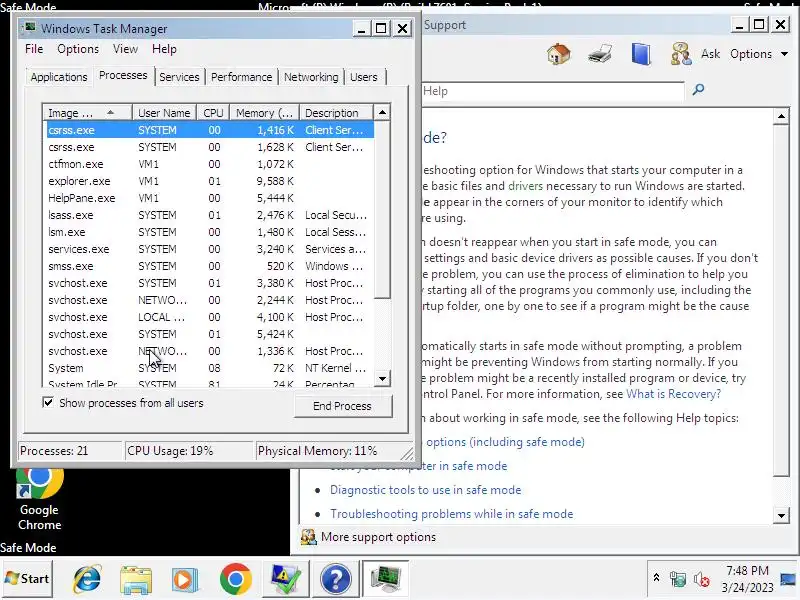Select the lsm.exe process row
The height and width of the screenshot is (600, 800).
pyautogui.click(x=209, y=232)
